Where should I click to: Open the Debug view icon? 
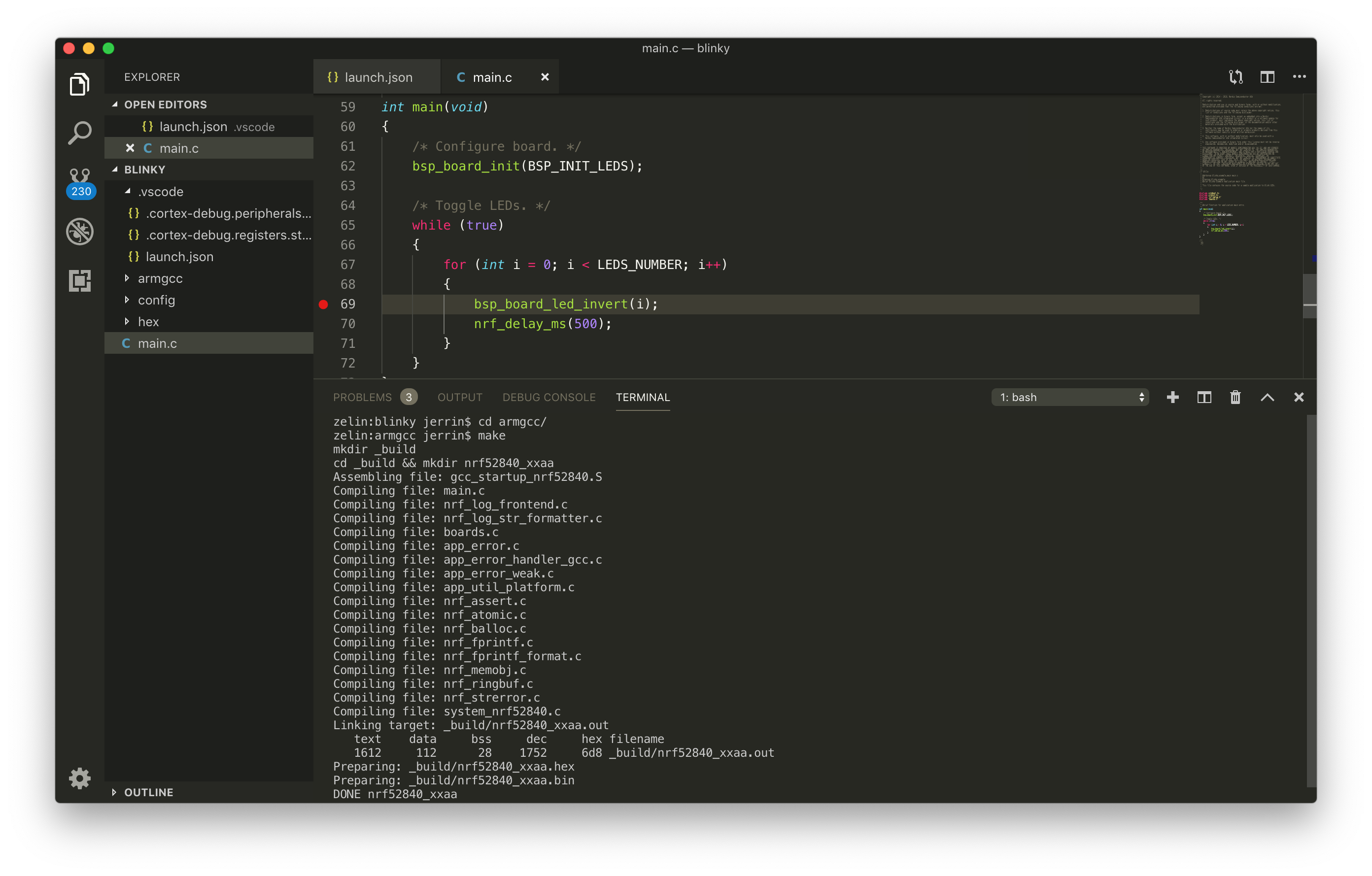(x=80, y=231)
